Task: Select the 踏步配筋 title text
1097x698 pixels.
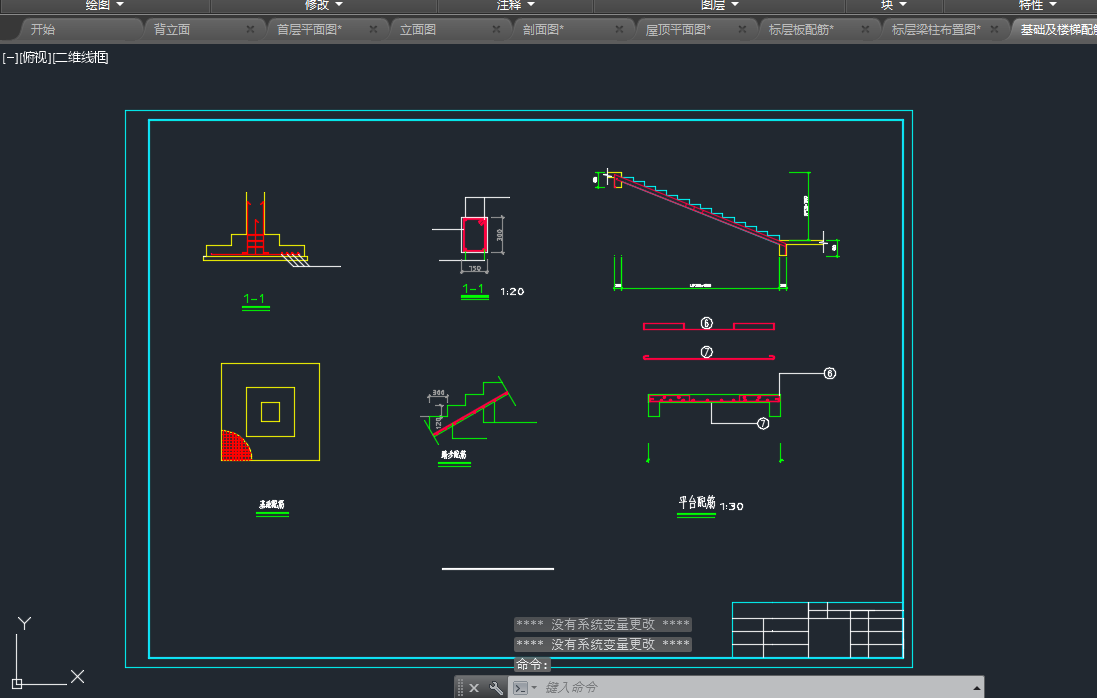Action: click(x=454, y=455)
